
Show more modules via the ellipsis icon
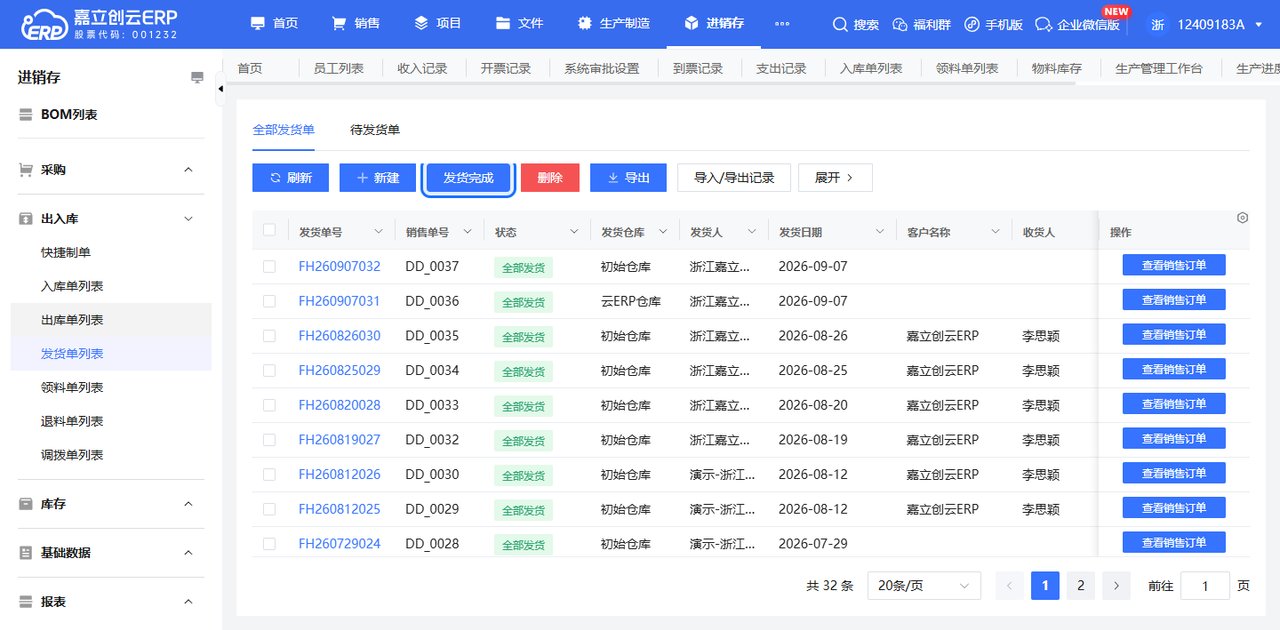[782, 23]
